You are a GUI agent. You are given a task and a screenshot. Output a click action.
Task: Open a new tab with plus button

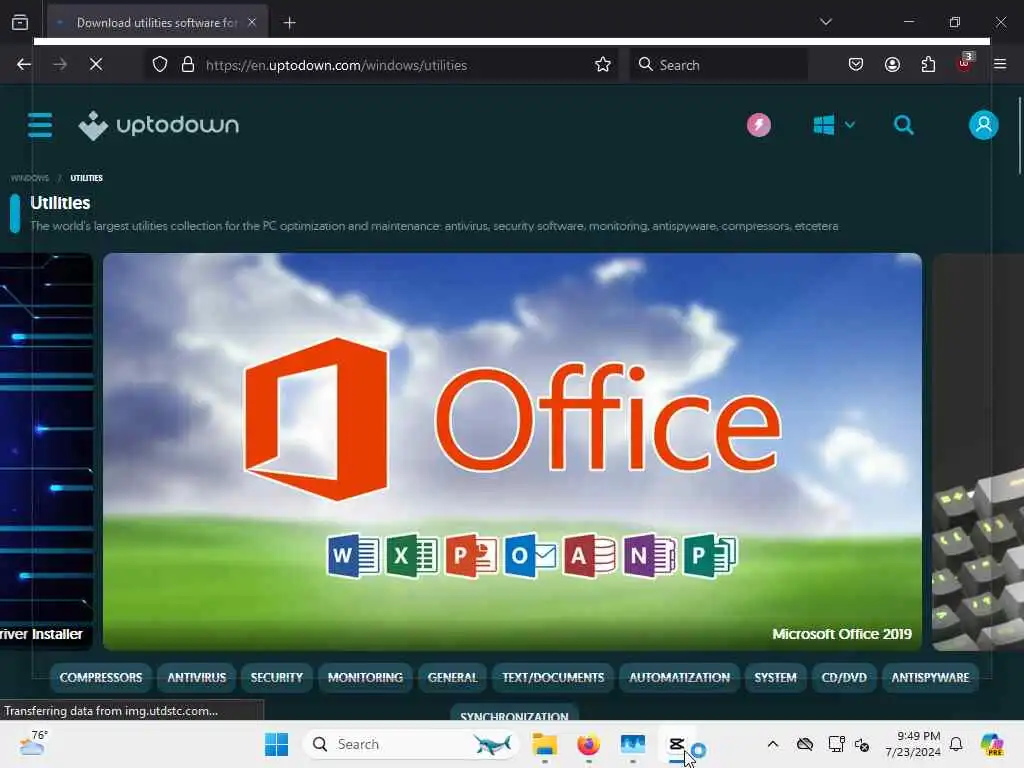click(289, 23)
